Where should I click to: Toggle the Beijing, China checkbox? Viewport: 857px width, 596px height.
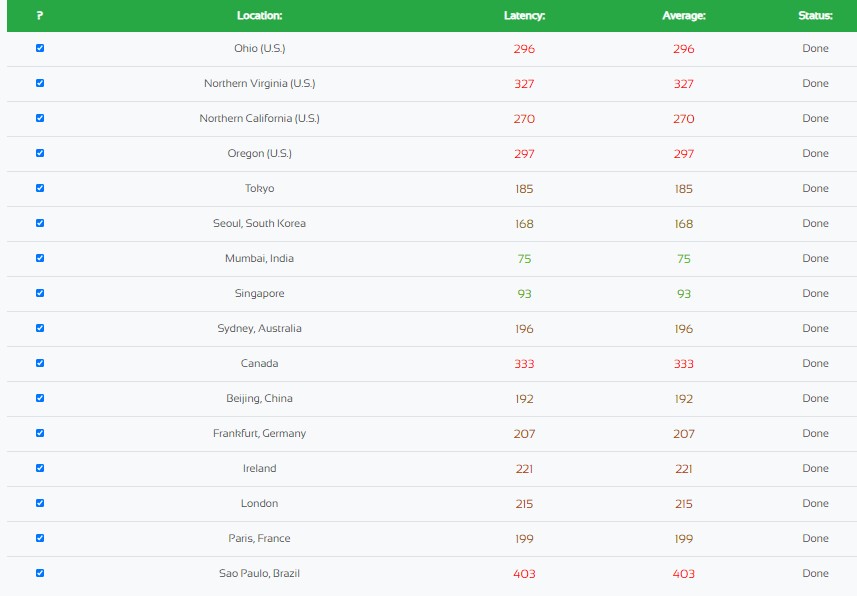click(x=40, y=398)
